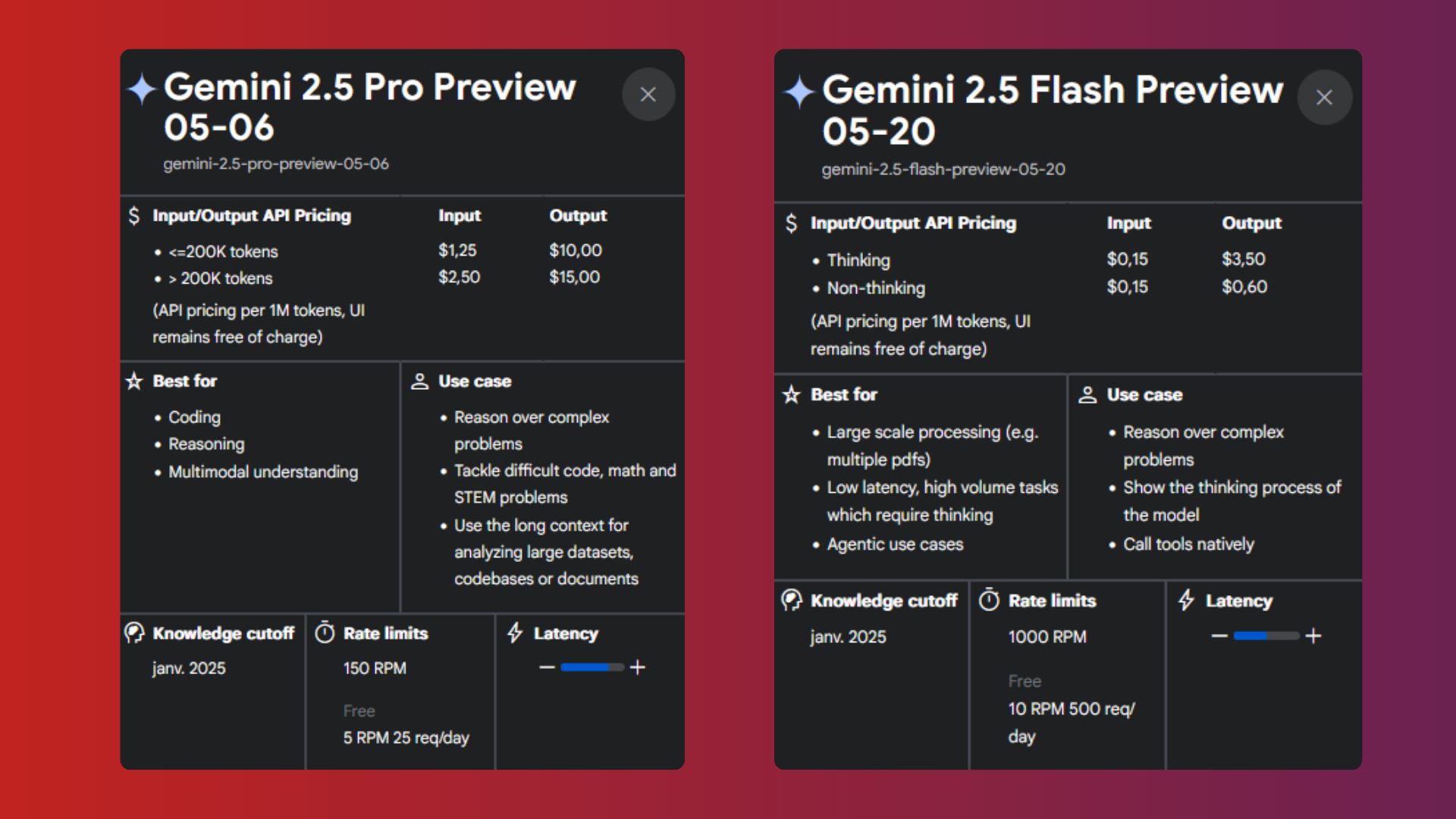Click the Latency lightning icon in Flash card
This screenshot has width=1456, height=819.
click(x=1186, y=600)
